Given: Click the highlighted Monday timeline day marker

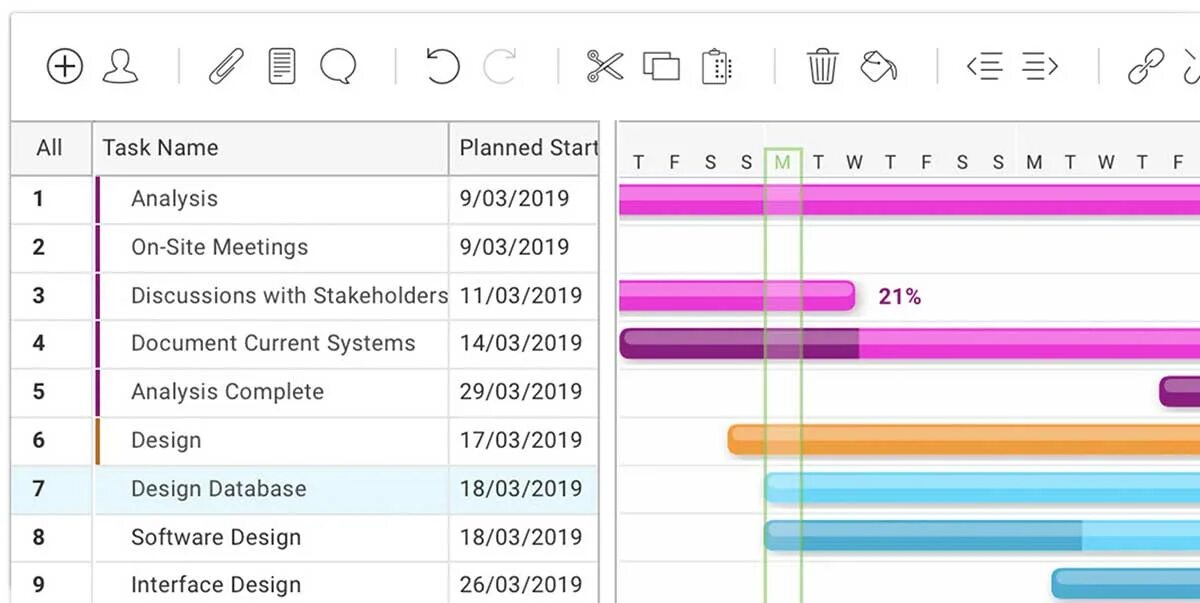Looking at the screenshot, I should coord(782,162).
